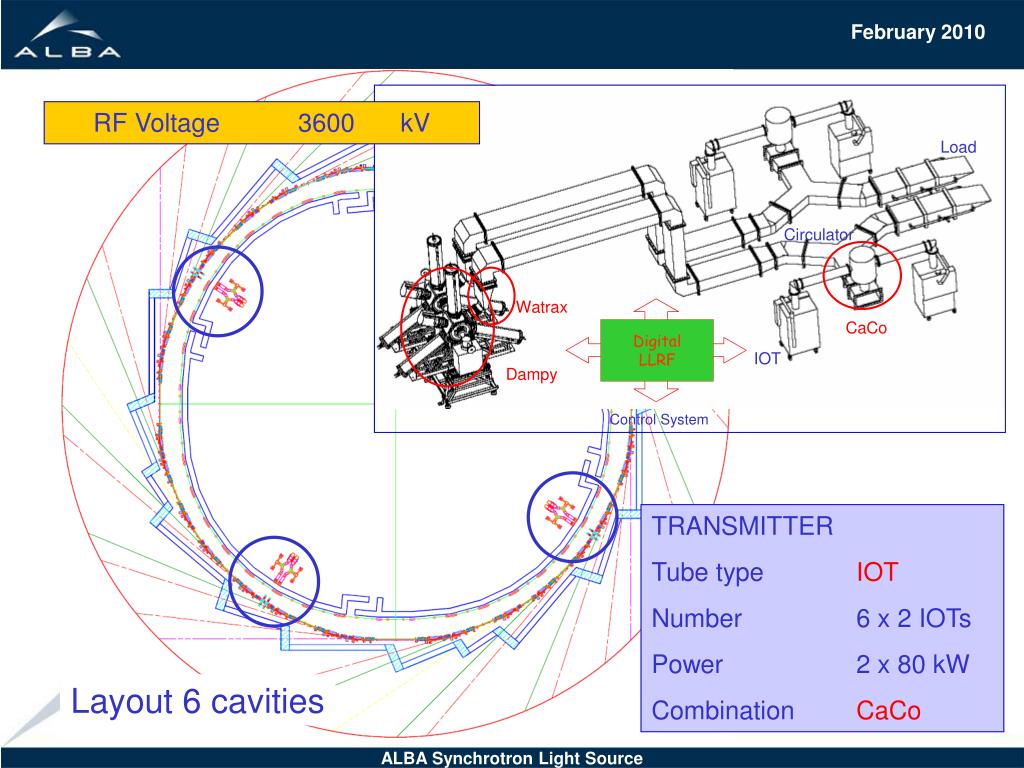
Task: Click the 'IOT' label beside the LLRF box
Action: pyautogui.click(x=767, y=359)
